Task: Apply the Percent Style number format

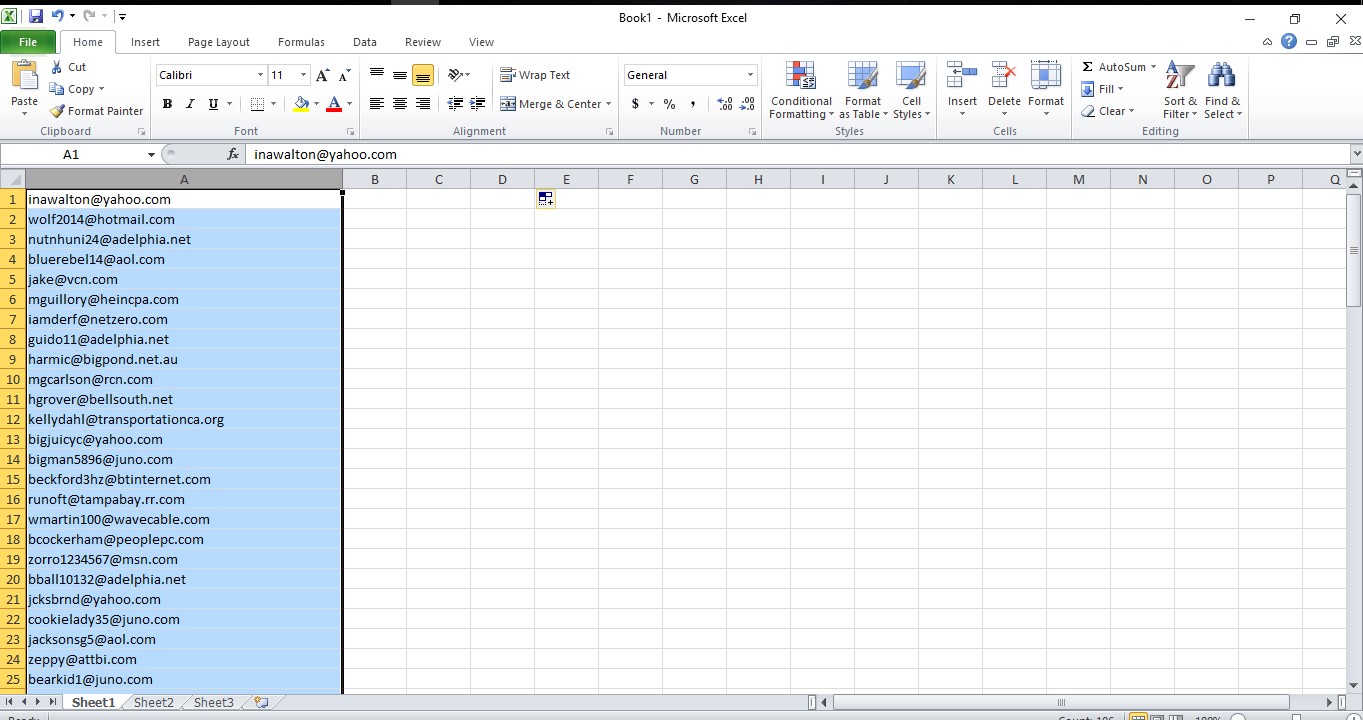Action: pos(666,103)
